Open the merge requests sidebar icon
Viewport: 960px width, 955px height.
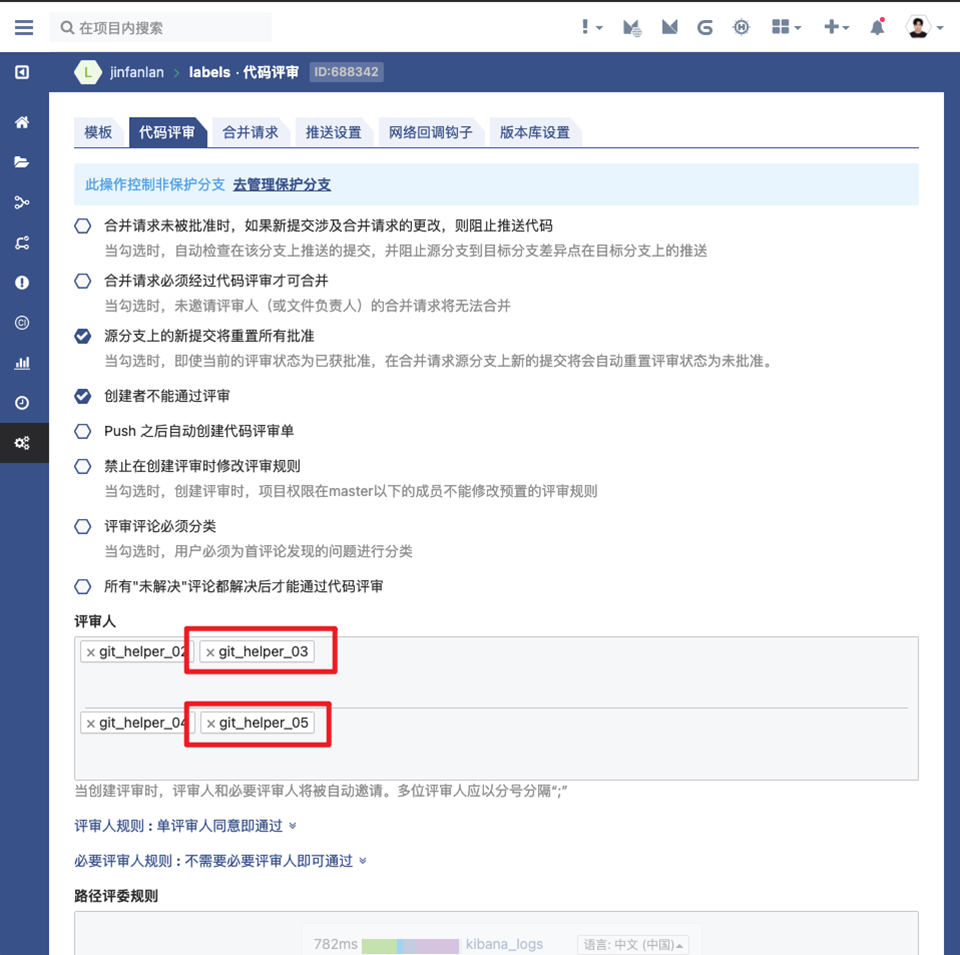click(22, 241)
